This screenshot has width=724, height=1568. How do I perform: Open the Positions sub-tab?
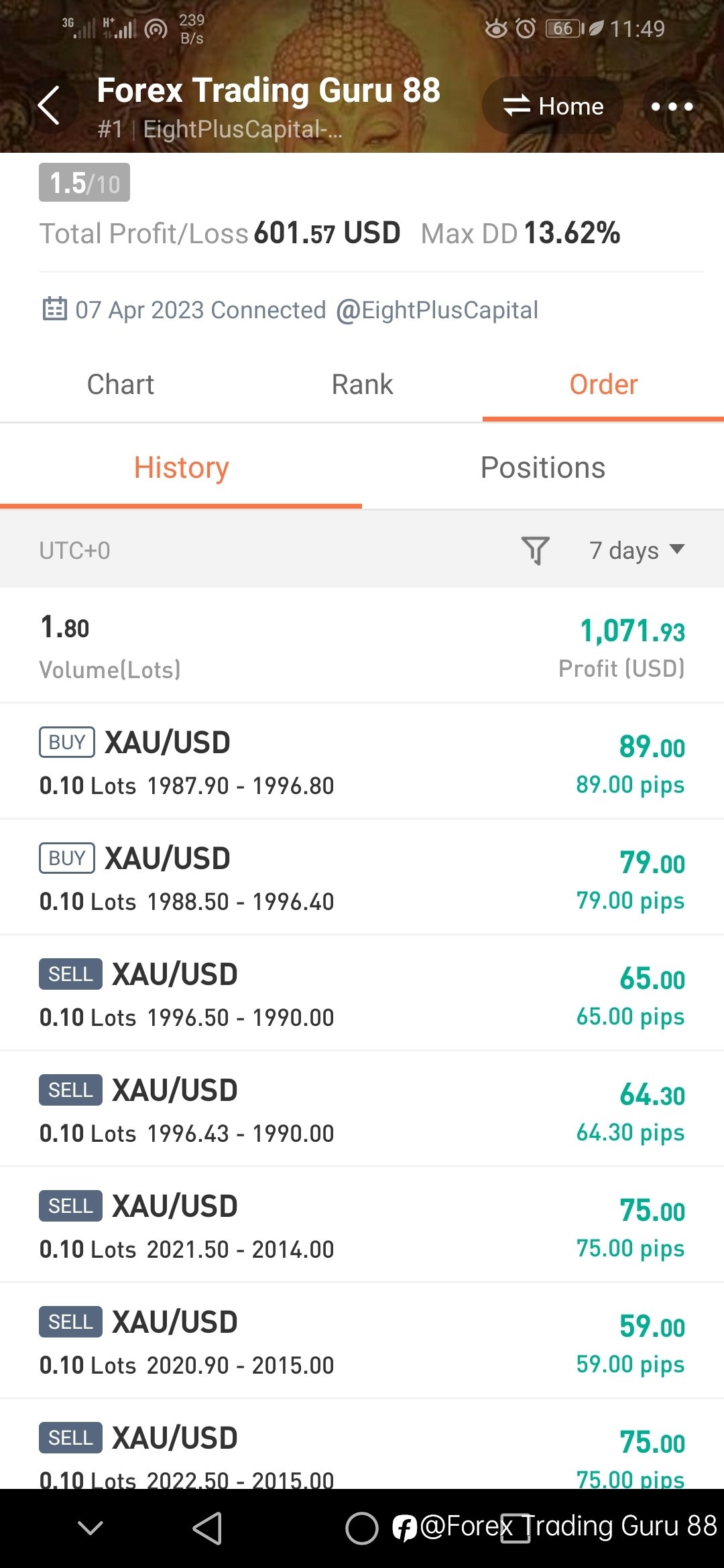click(543, 468)
